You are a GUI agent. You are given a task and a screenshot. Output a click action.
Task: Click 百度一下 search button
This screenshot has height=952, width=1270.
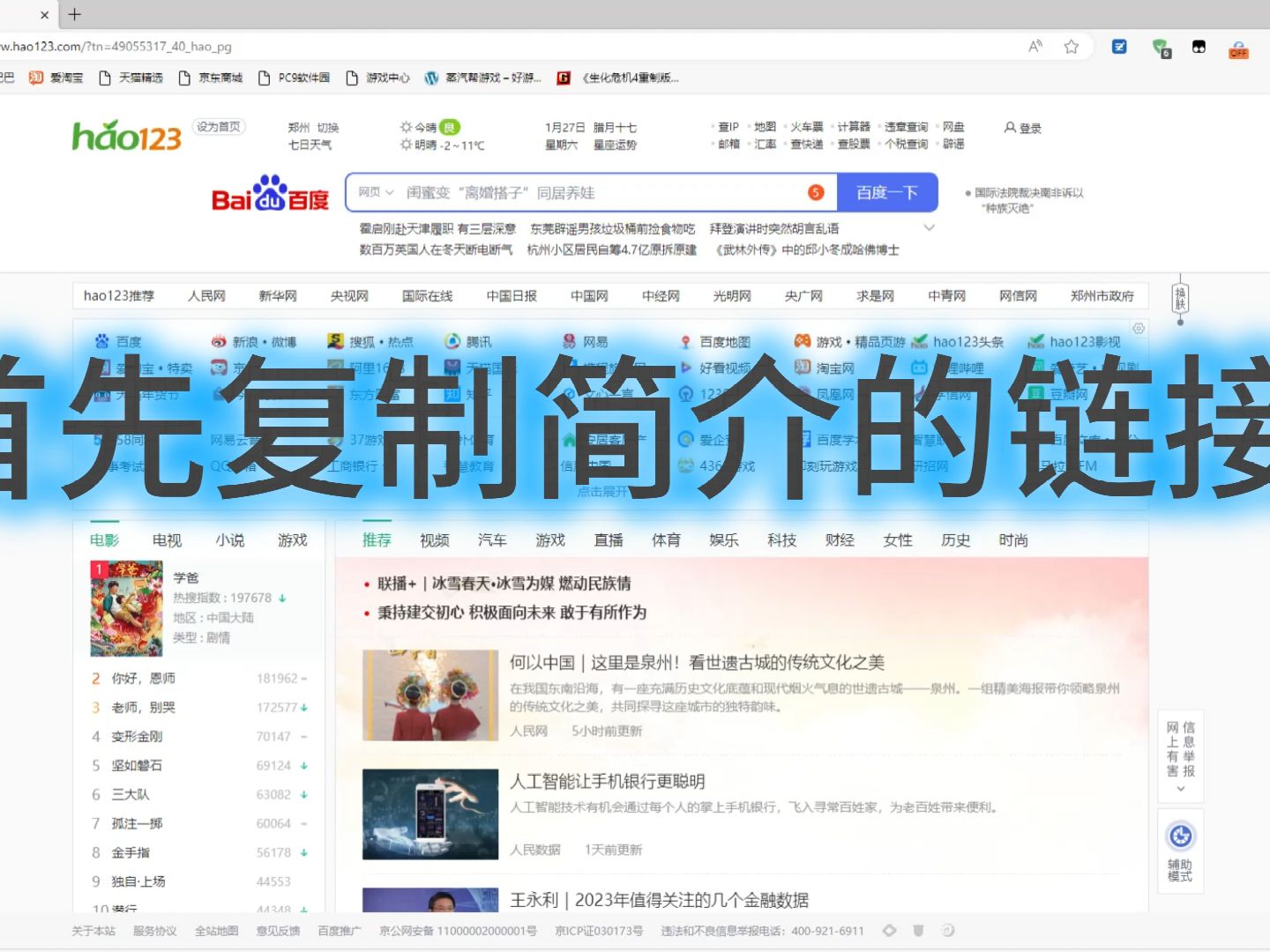coord(886,192)
